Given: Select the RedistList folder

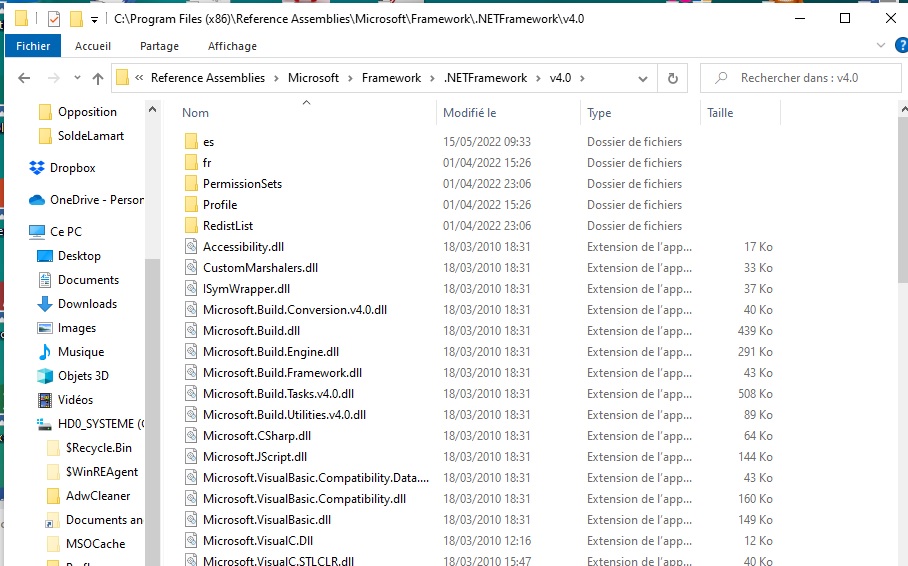Looking at the screenshot, I should point(228,226).
